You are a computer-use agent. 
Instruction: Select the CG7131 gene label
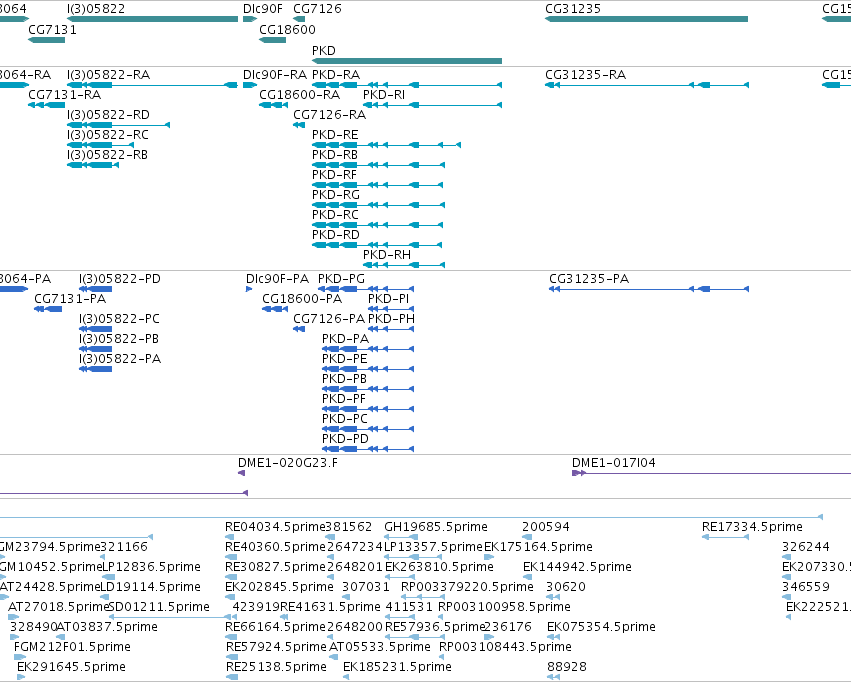tap(53, 29)
